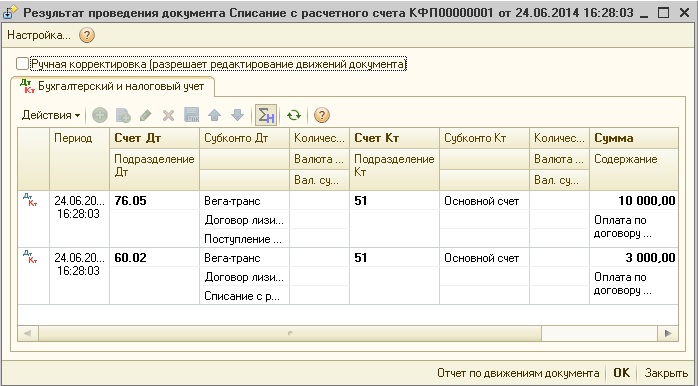Toggle the sigma tax accounting display button

tap(266, 115)
